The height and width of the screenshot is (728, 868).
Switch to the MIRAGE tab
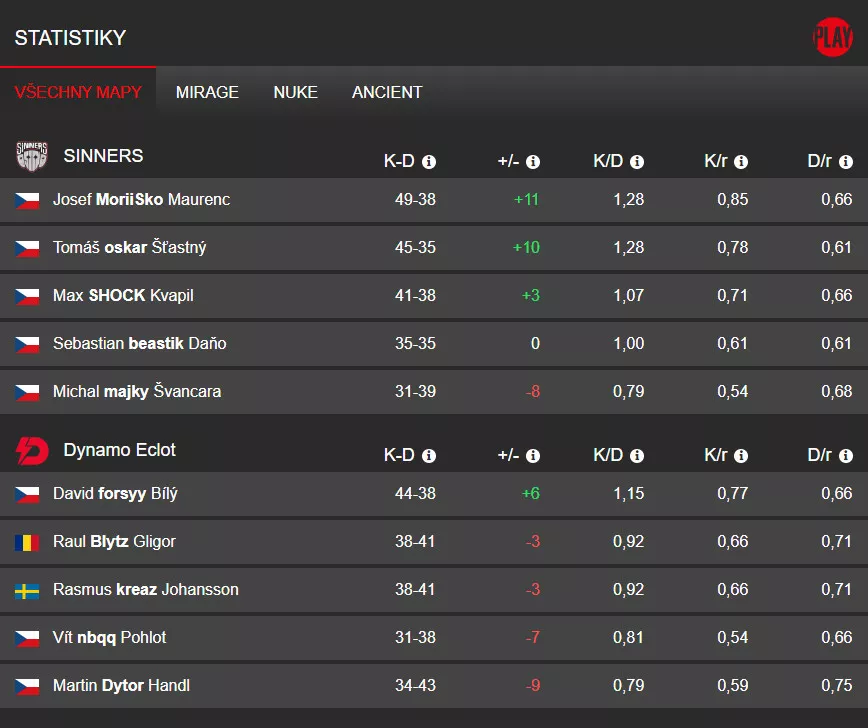(207, 92)
